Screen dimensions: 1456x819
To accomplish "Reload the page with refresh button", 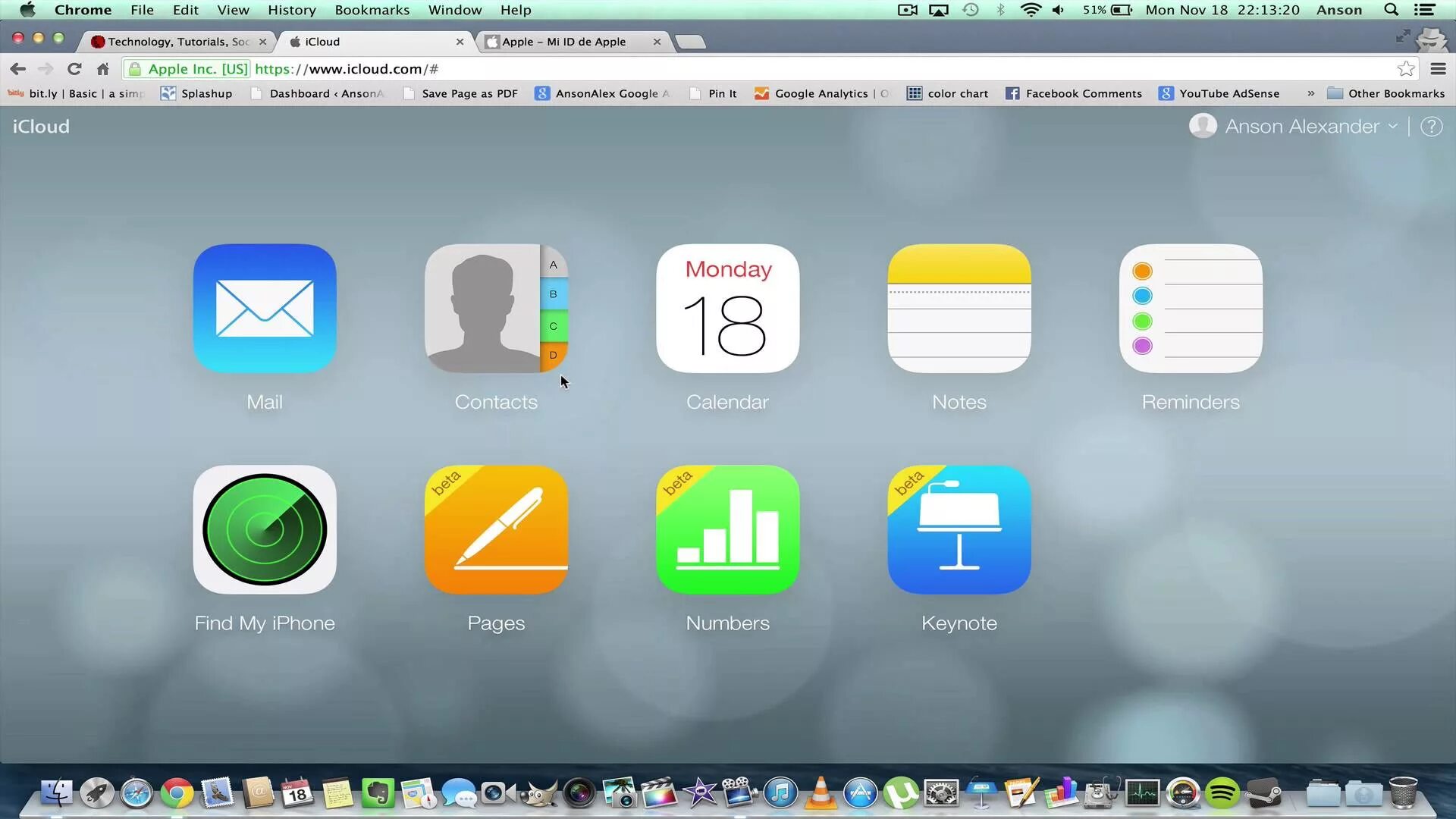I will click(74, 69).
